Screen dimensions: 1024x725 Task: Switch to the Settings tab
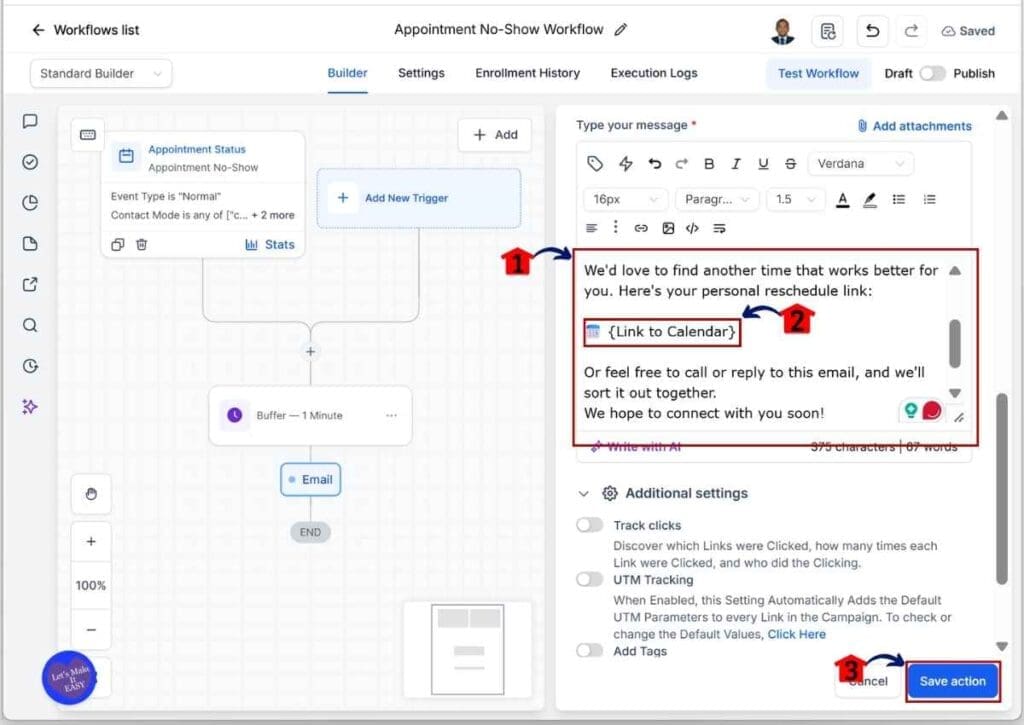[421, 73]
